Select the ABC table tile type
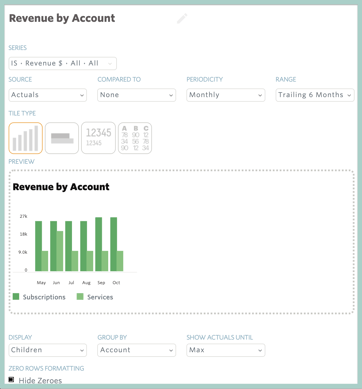This screenshot has width=362, height=389. [x=135, y=138]
